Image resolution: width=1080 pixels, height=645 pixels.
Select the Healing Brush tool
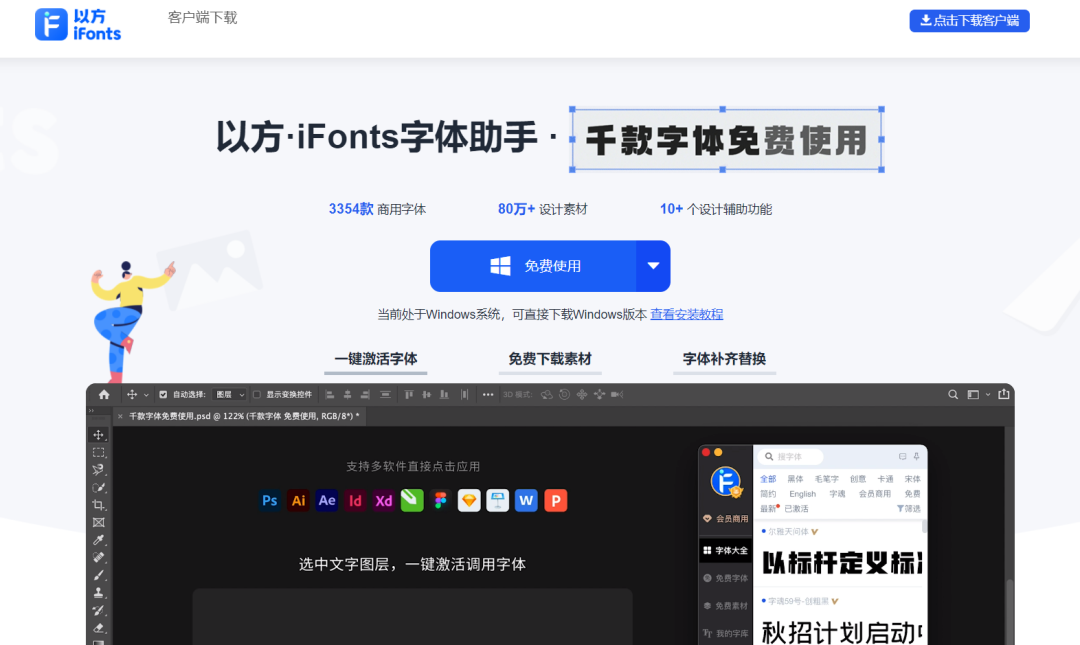click(98, 557)
